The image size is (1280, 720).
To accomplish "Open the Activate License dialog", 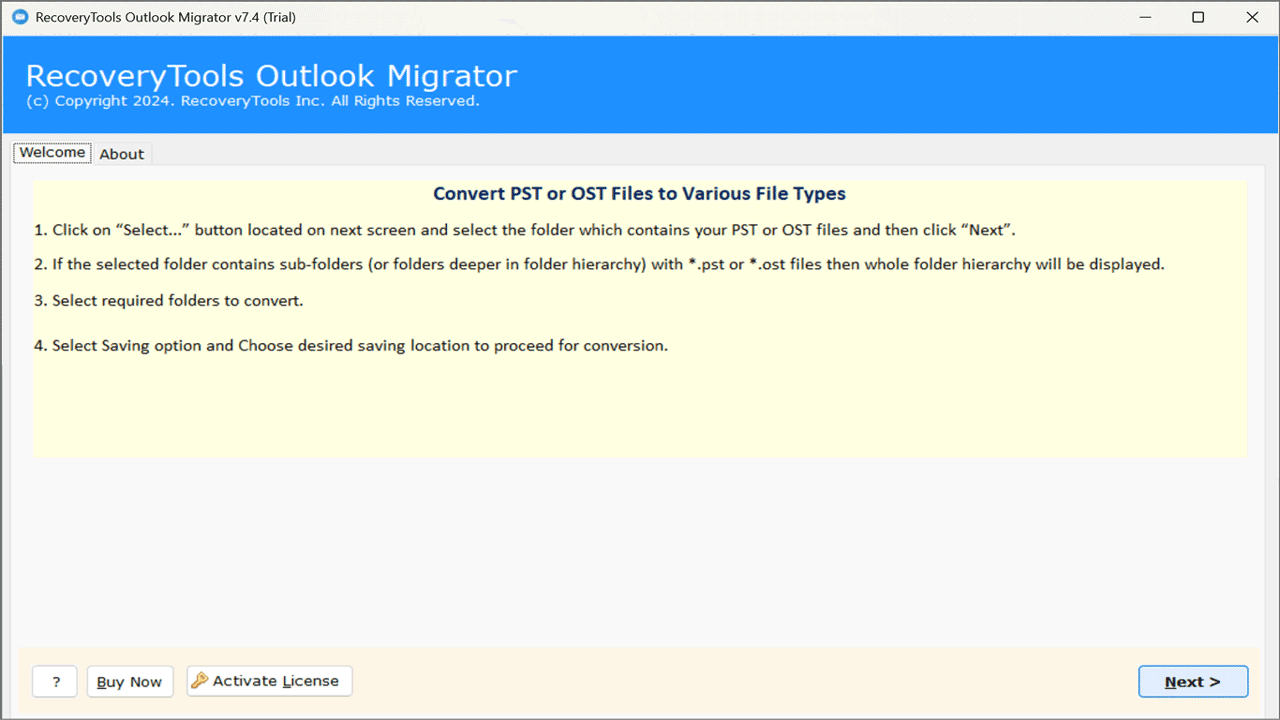I will [x=269, y=681].
